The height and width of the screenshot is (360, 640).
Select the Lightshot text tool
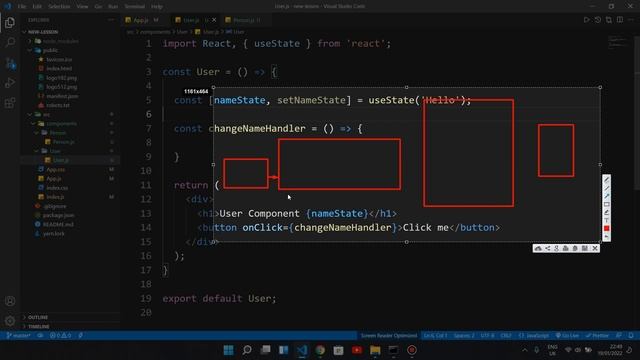[607, 220]
